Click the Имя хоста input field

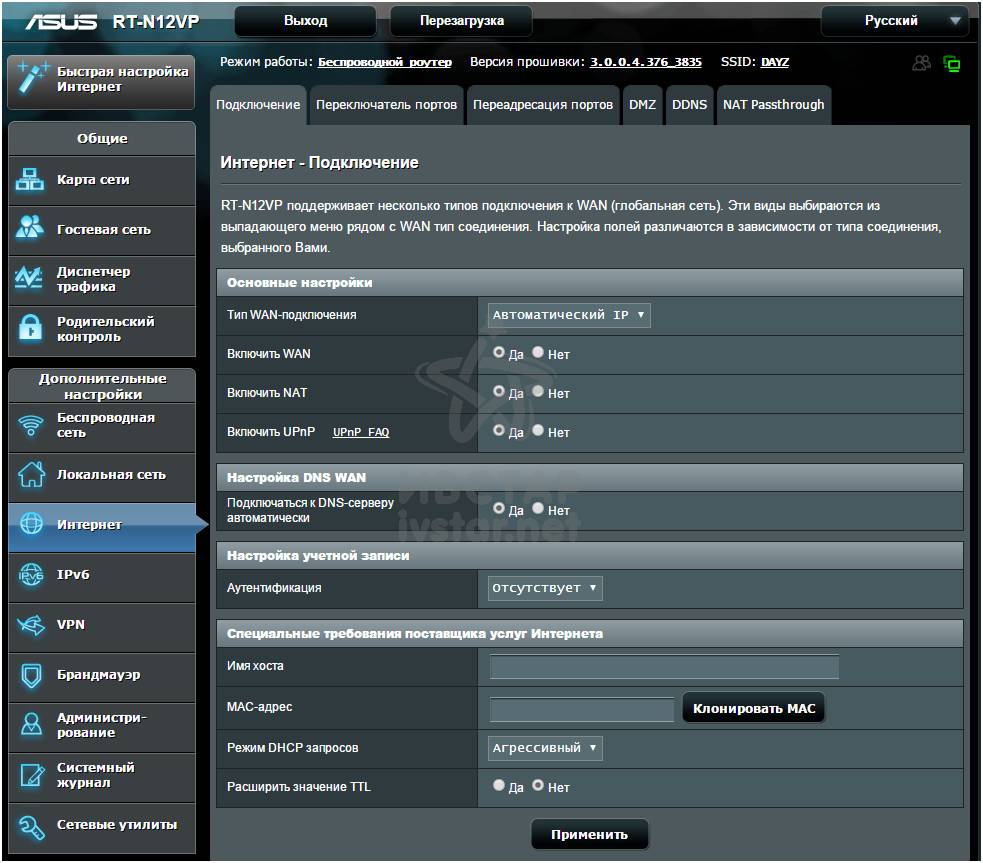click(x=664, y=666)
